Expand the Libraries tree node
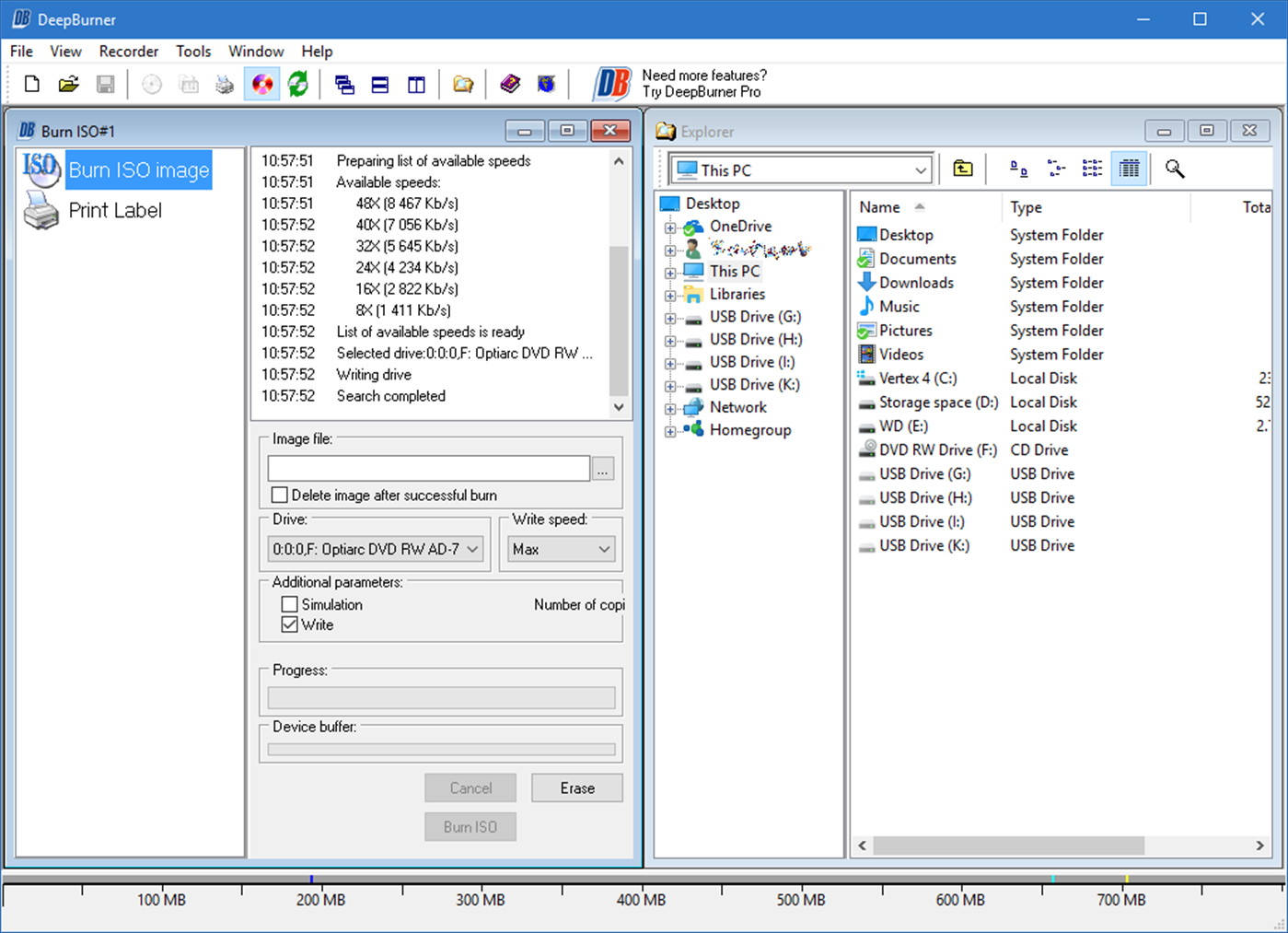The height and width of the screenshot is (933, 1288). coord(670,296)
